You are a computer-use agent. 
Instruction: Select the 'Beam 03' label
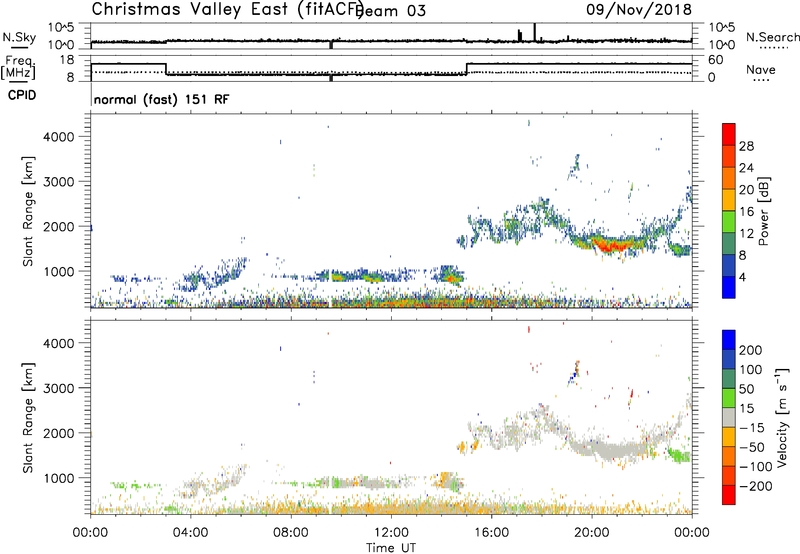point(390,11)
